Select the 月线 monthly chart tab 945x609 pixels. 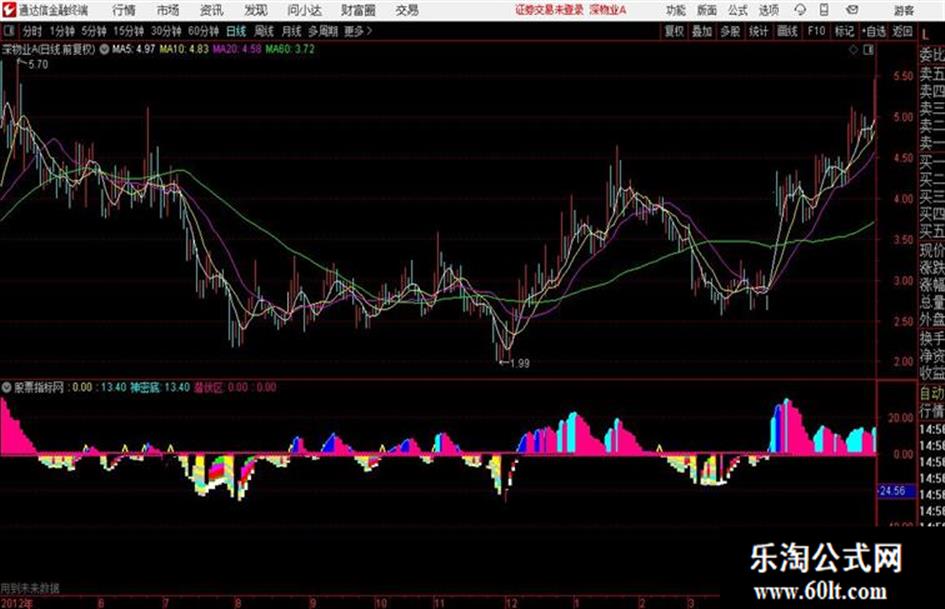click(291, 31)
